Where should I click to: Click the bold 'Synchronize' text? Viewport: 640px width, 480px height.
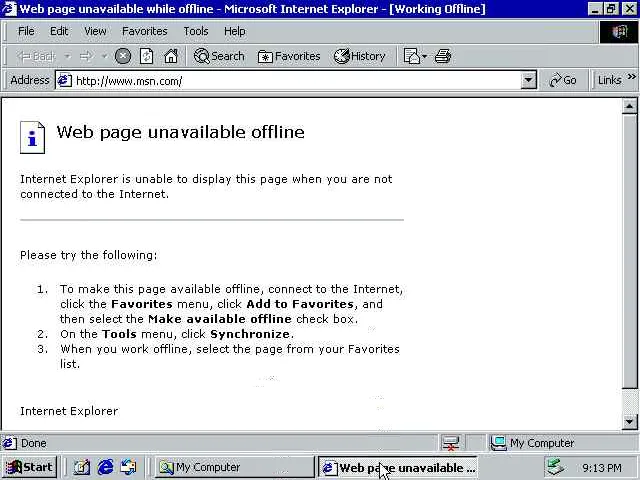coord(250,334)
